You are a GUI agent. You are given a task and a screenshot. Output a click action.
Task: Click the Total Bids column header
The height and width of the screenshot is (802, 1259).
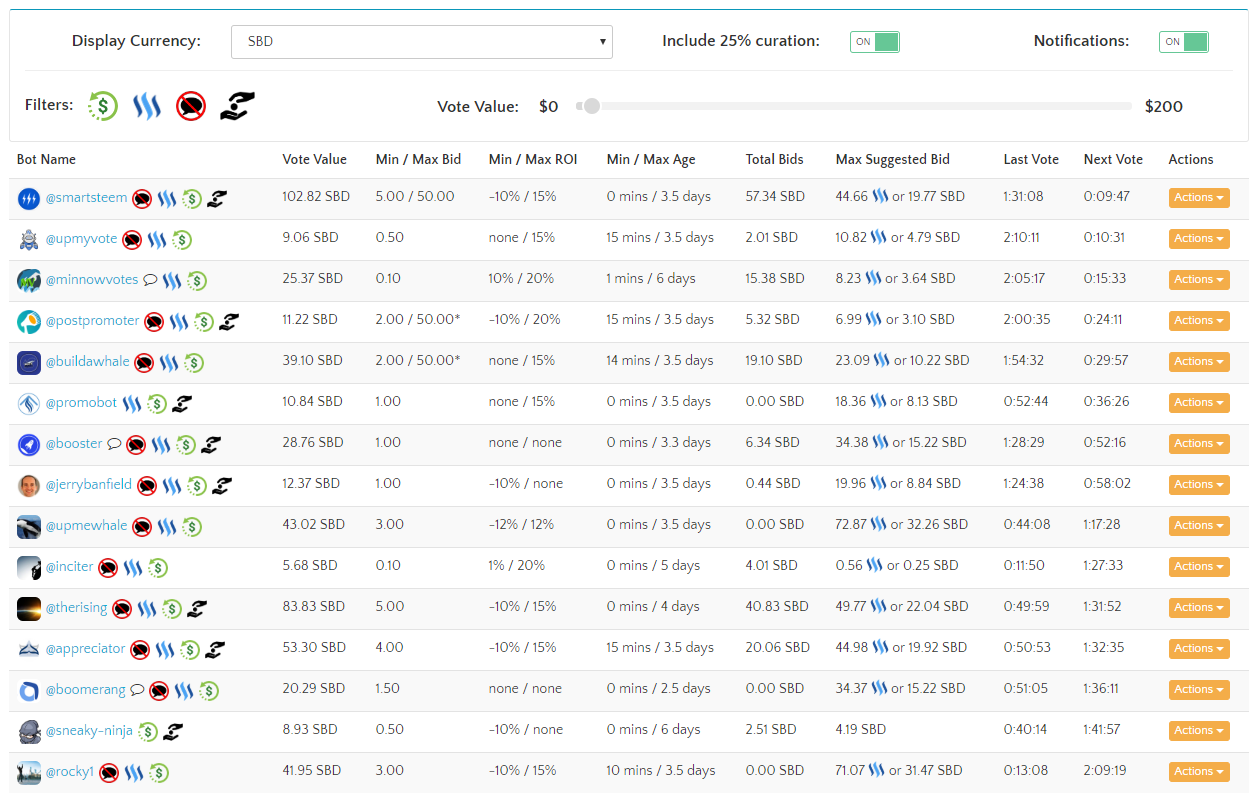coord(775,160)
